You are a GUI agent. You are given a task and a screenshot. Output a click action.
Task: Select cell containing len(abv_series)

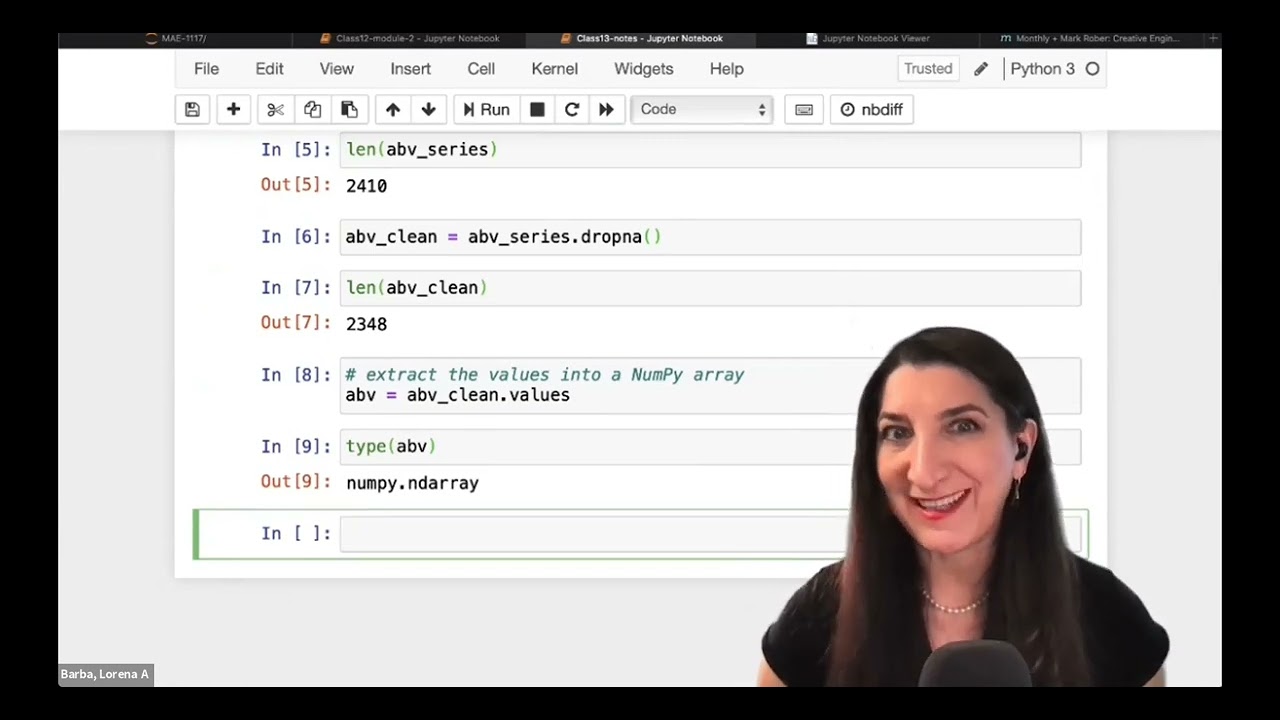pos(710,150)
